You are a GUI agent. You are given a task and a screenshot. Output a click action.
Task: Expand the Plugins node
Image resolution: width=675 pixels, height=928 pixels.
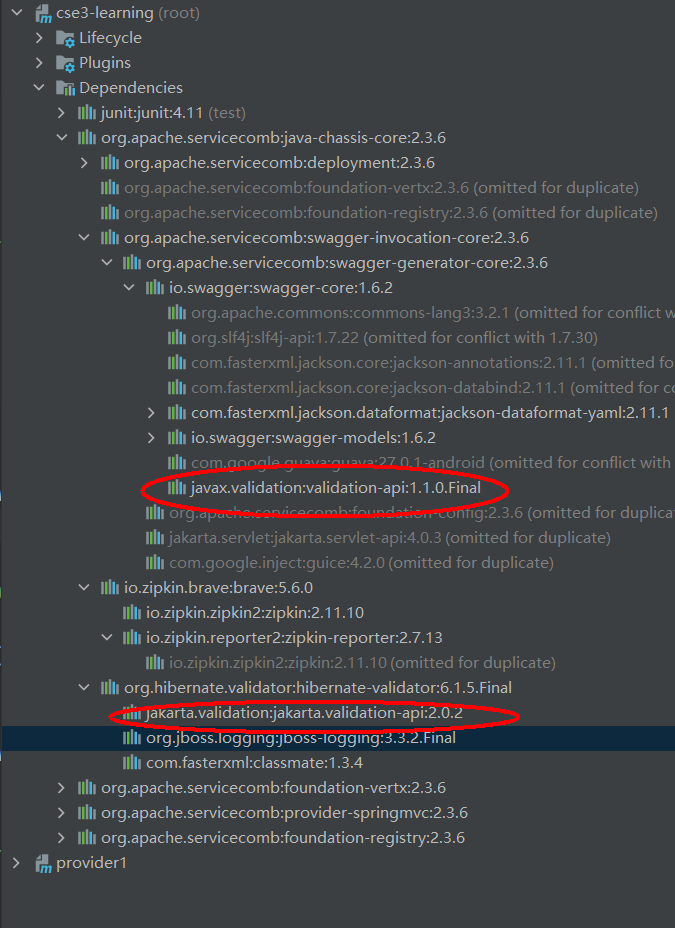(x=39, y=63)
